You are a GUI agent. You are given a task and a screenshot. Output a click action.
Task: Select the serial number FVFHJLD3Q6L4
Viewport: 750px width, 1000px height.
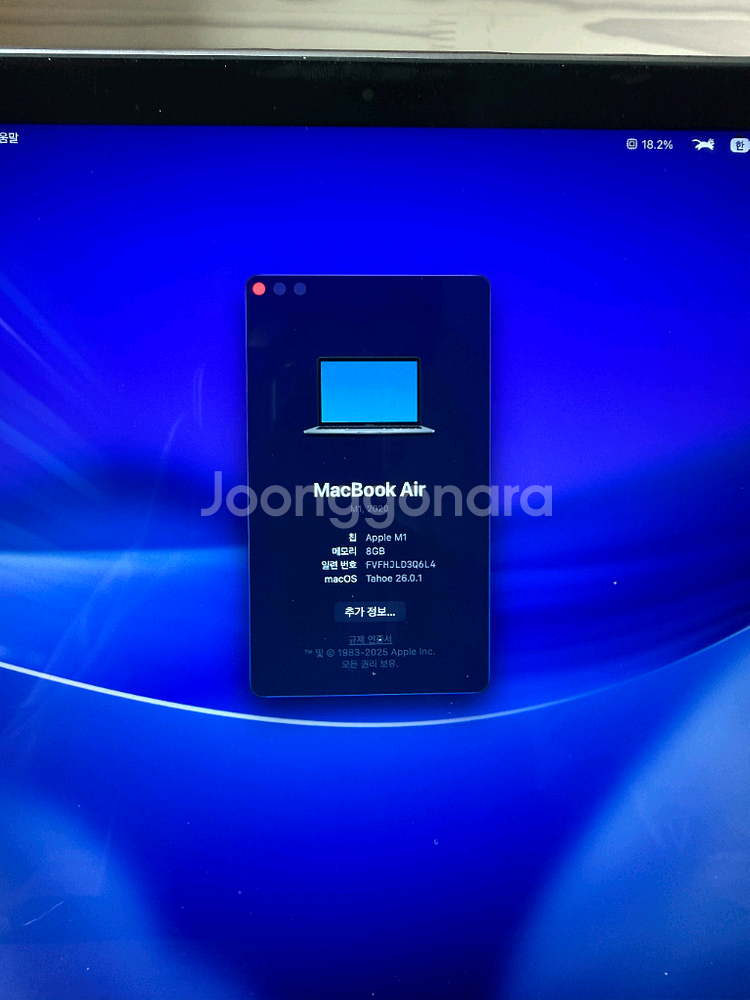pyautogui.click(x=400, y=564)
